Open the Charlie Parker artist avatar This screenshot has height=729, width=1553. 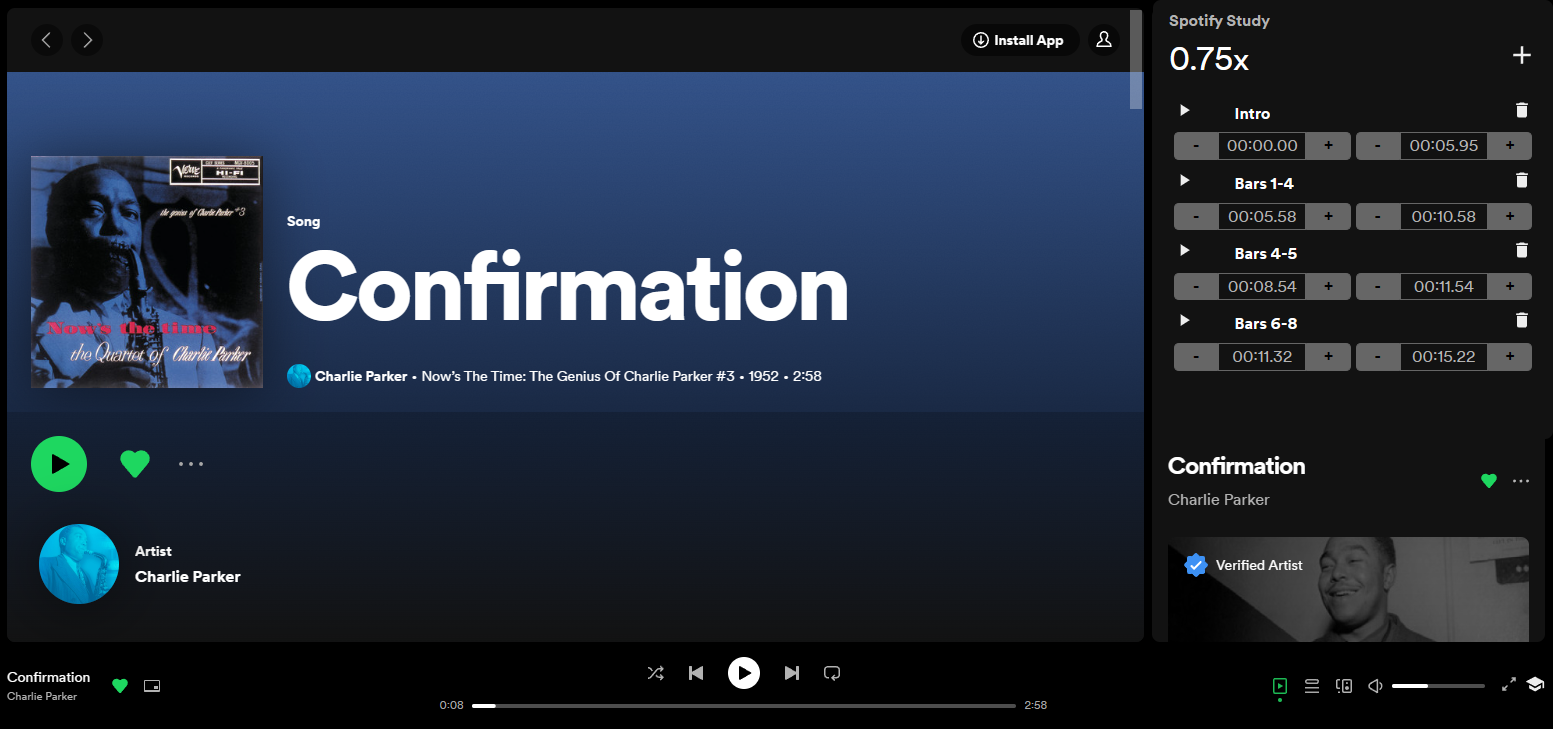pyautogui.click(x=79, y=564)
